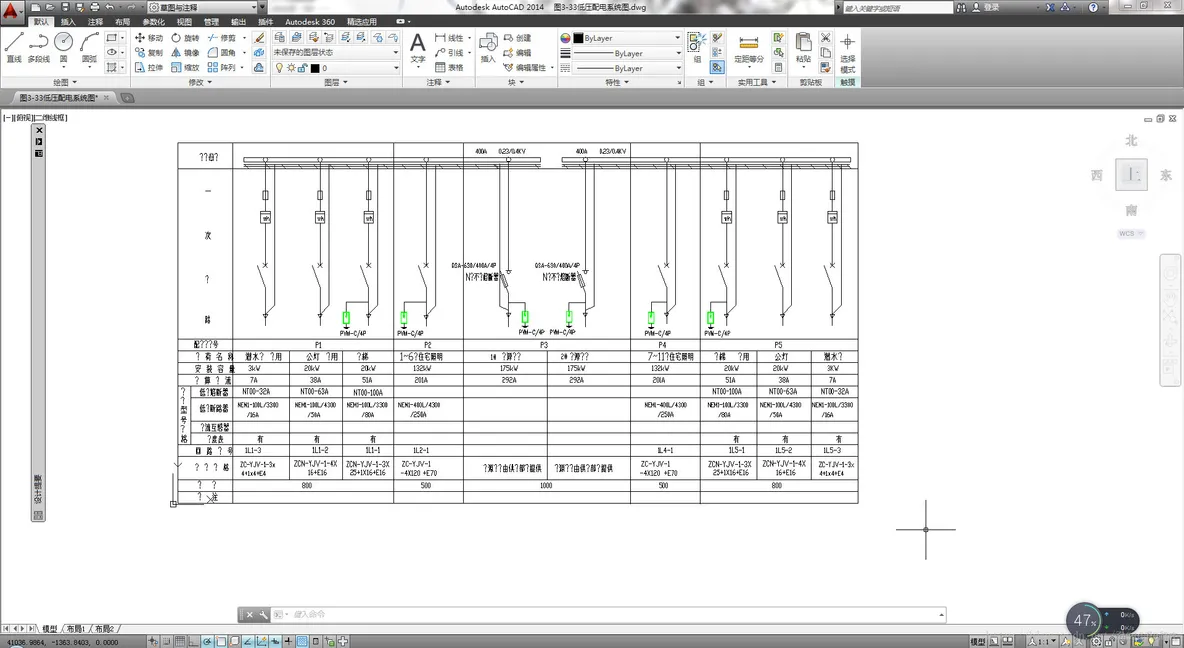Click the Undo arrow in quick access toolbar
1184x648 pixels.
pyautogui.click(x=109, y=7)
